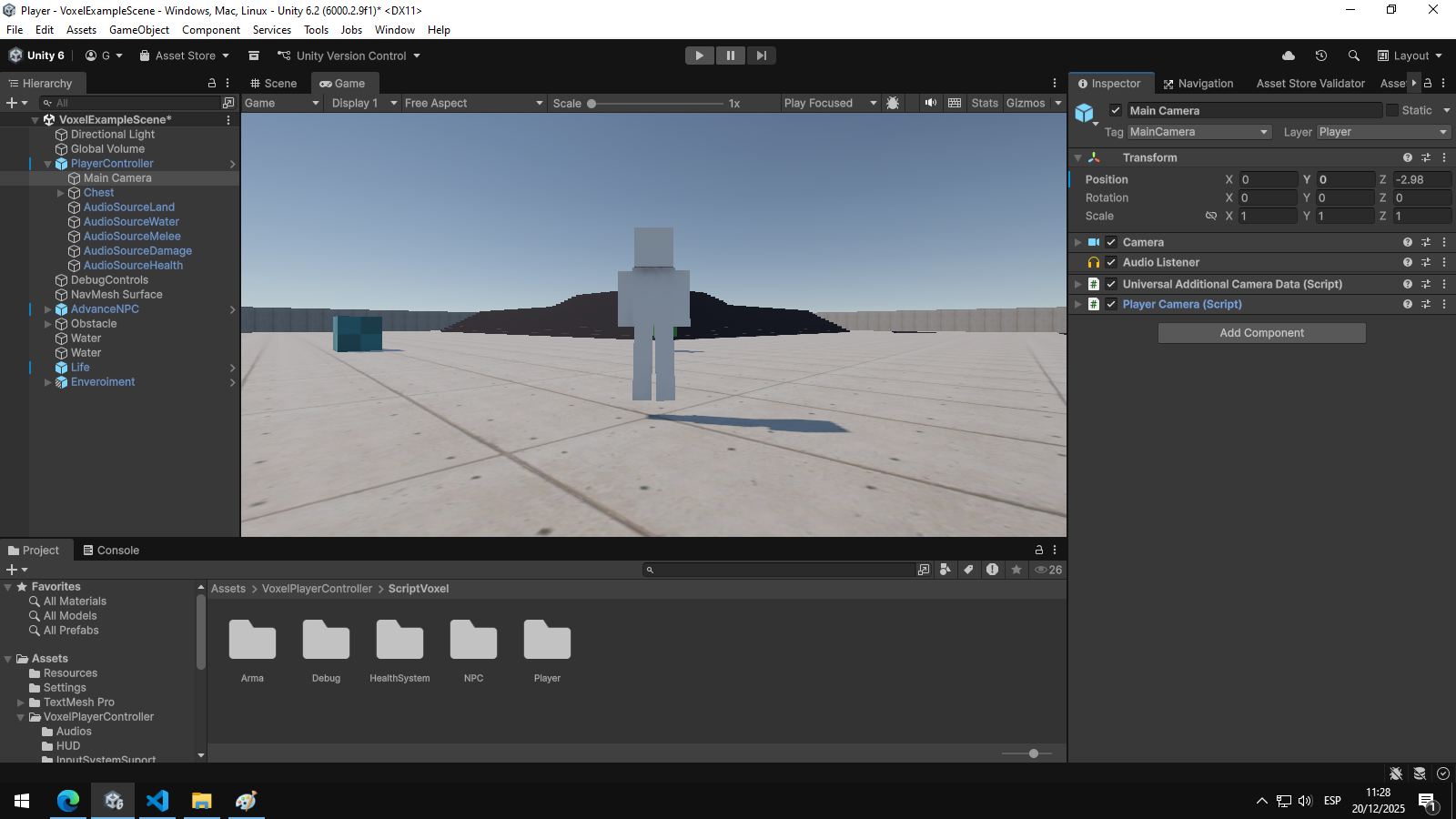Screen dimensions: 1456x819
Task: Enable the Static checkbox for Main Camera
Action: coord(1393,110)
